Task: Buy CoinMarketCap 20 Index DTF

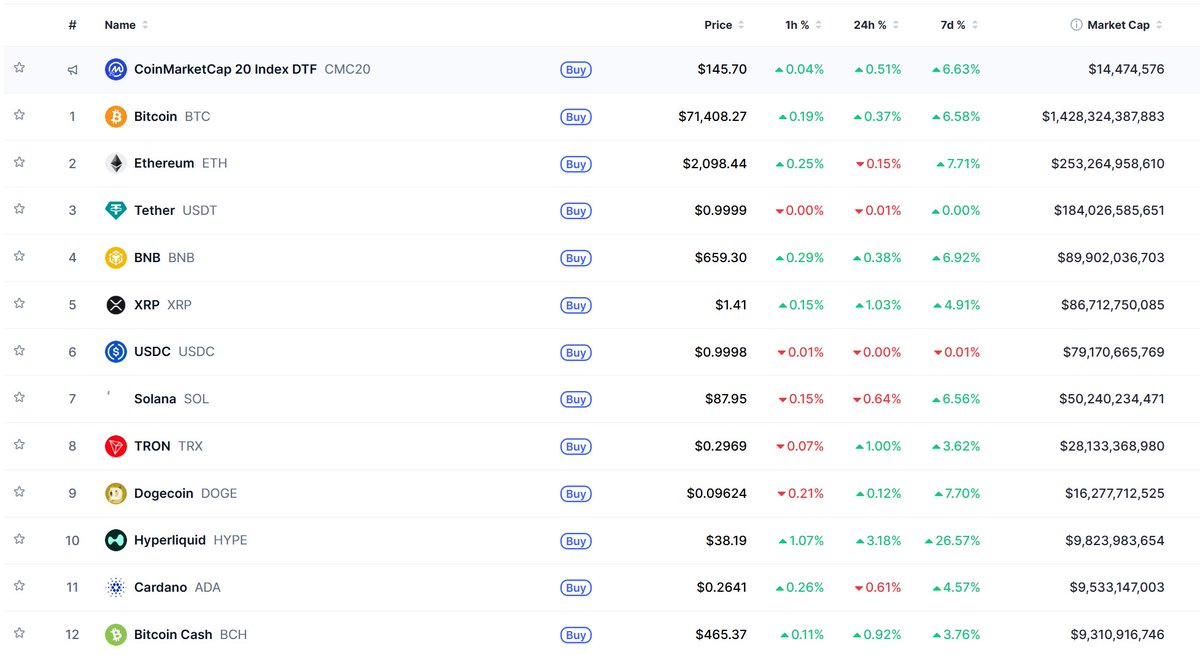Action: click(x=576, y=70)
